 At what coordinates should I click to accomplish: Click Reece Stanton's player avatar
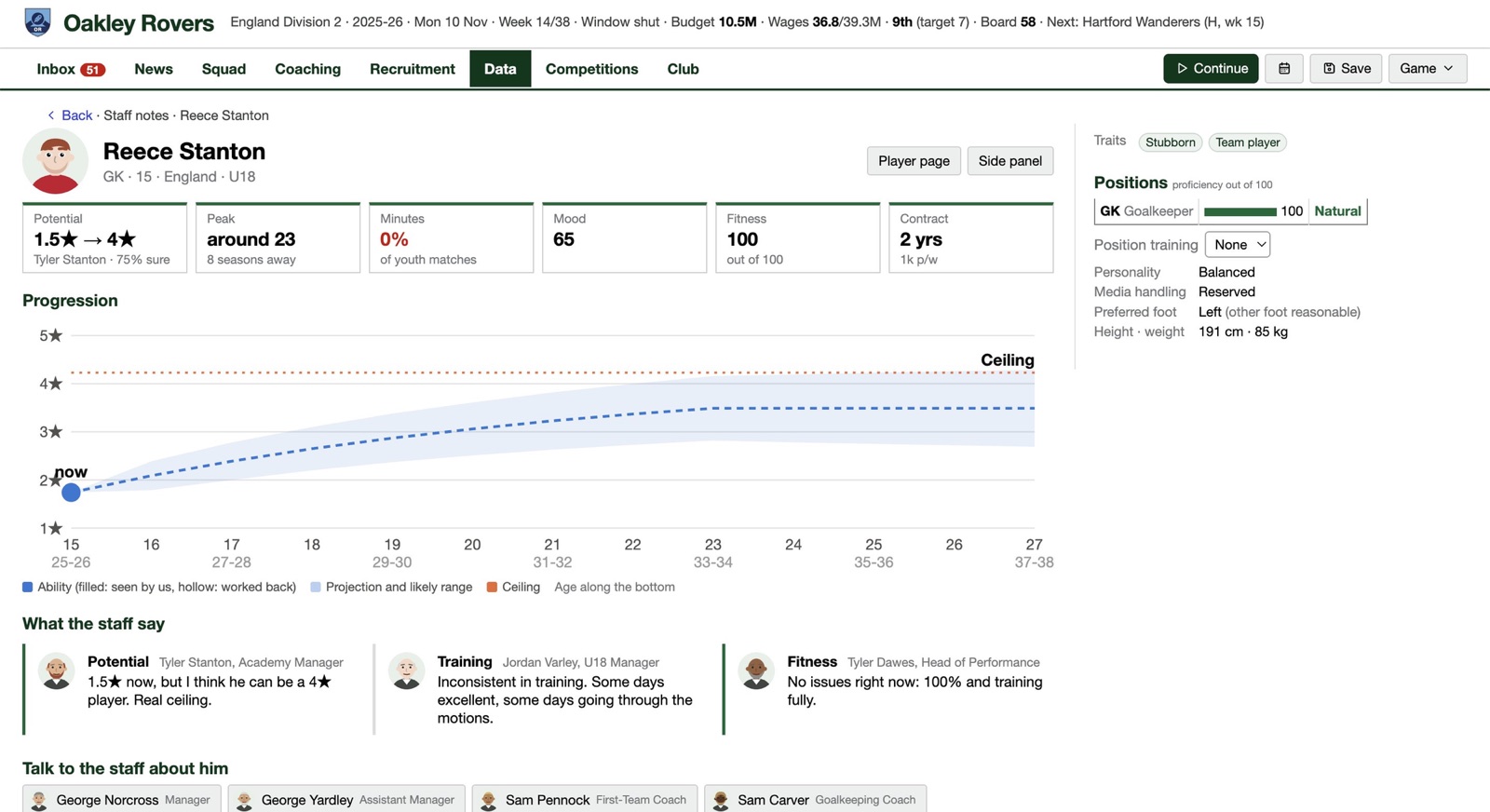click(x=55, y=161)
